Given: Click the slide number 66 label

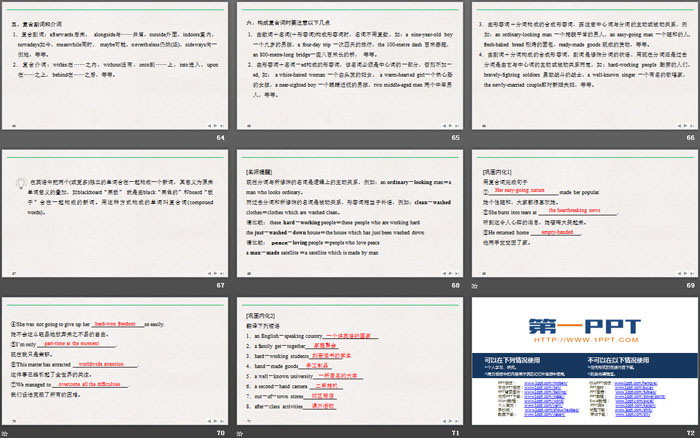Looking at the screenshot, I should 691,138.
